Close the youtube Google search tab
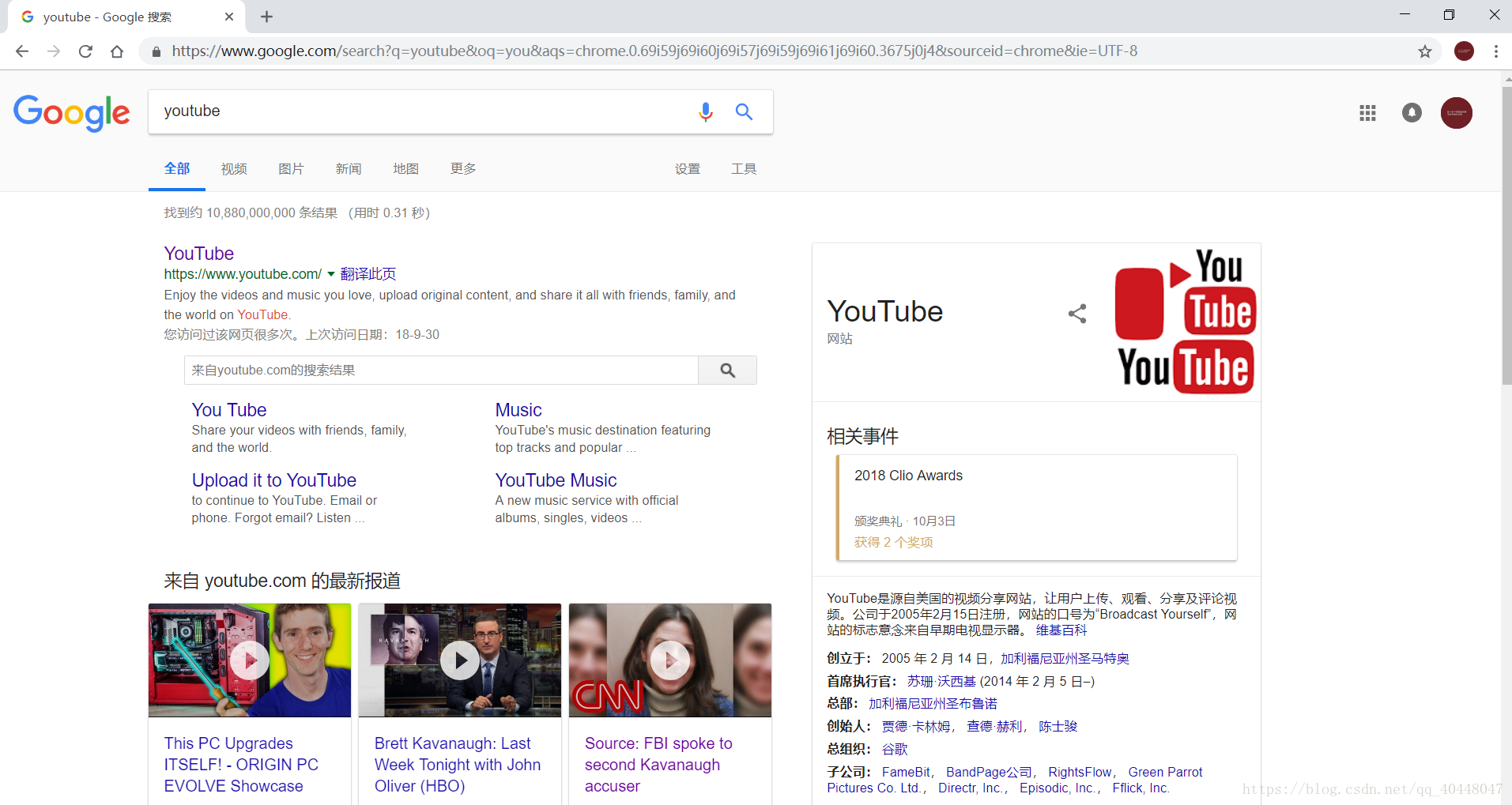This screenshot has height=805, width=1512. click(229, 17)
